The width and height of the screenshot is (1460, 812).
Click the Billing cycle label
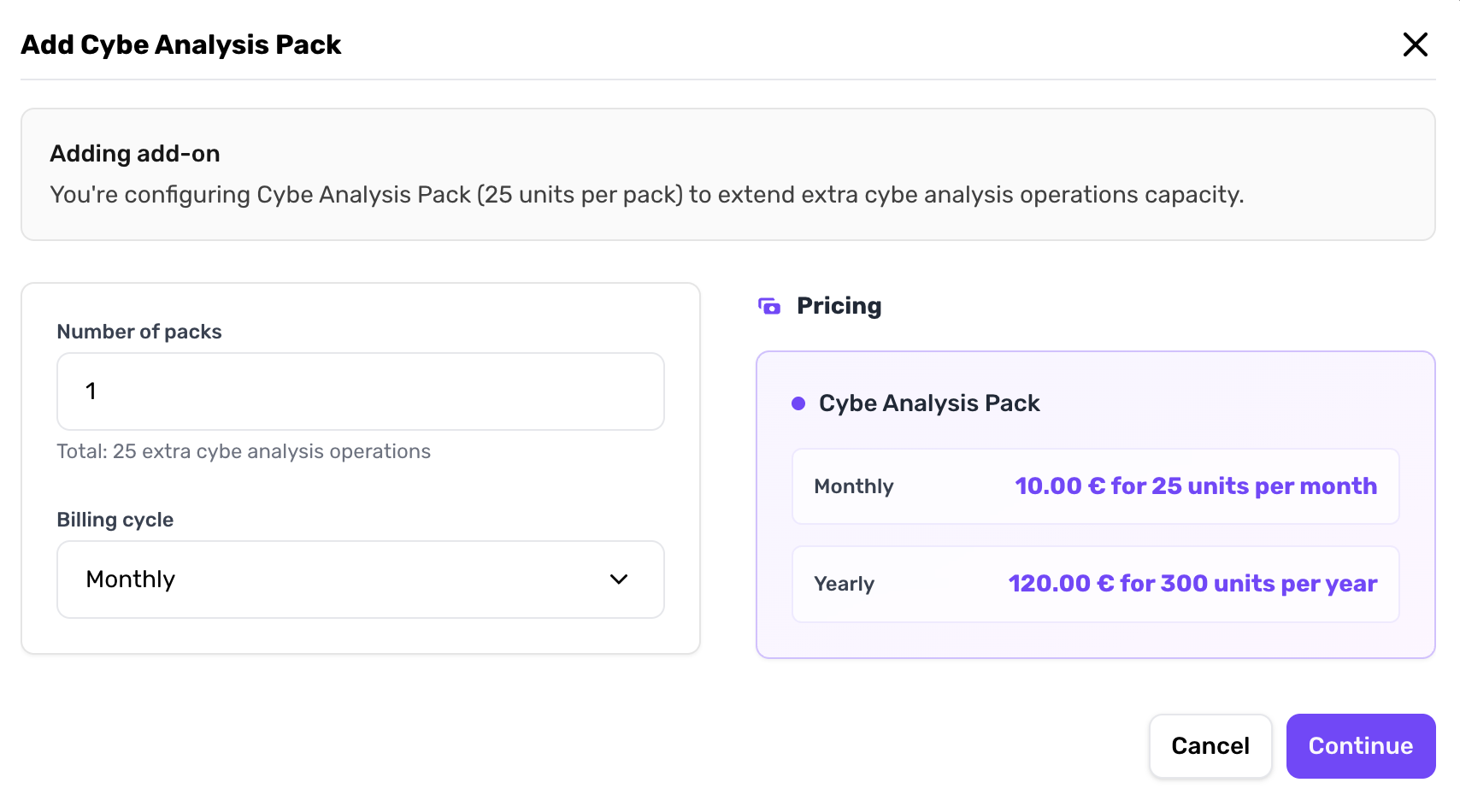[x=115, y=520]
